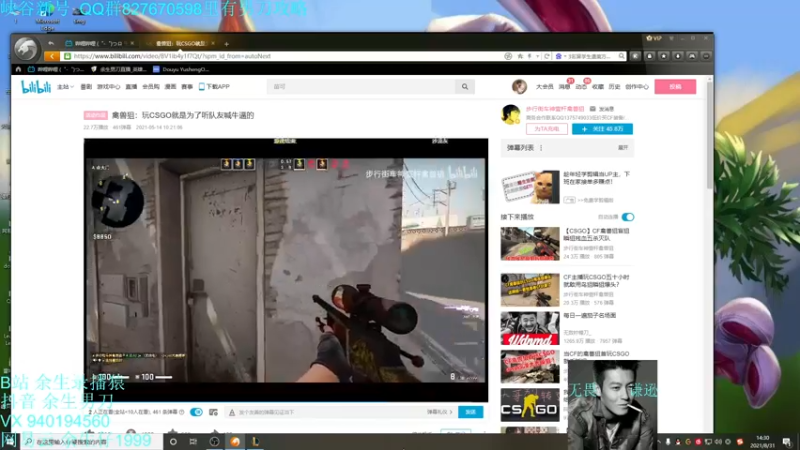
Task: Open the orange cat ad thumbnail
Action: coord(530,187)
